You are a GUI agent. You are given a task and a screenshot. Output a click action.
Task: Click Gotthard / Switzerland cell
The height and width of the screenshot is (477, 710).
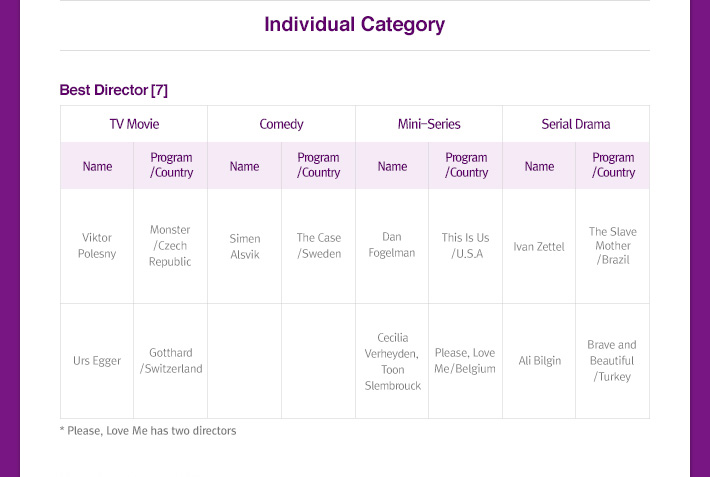coord(170,361)
